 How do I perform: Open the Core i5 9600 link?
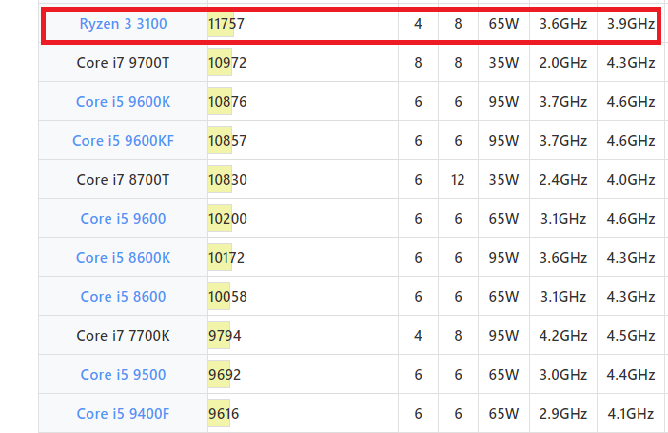point(123,219)
